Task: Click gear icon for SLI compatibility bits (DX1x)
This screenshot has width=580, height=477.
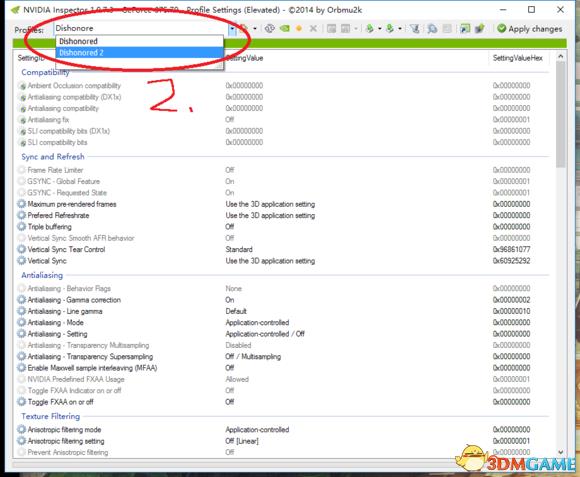Action: point(22,131)
